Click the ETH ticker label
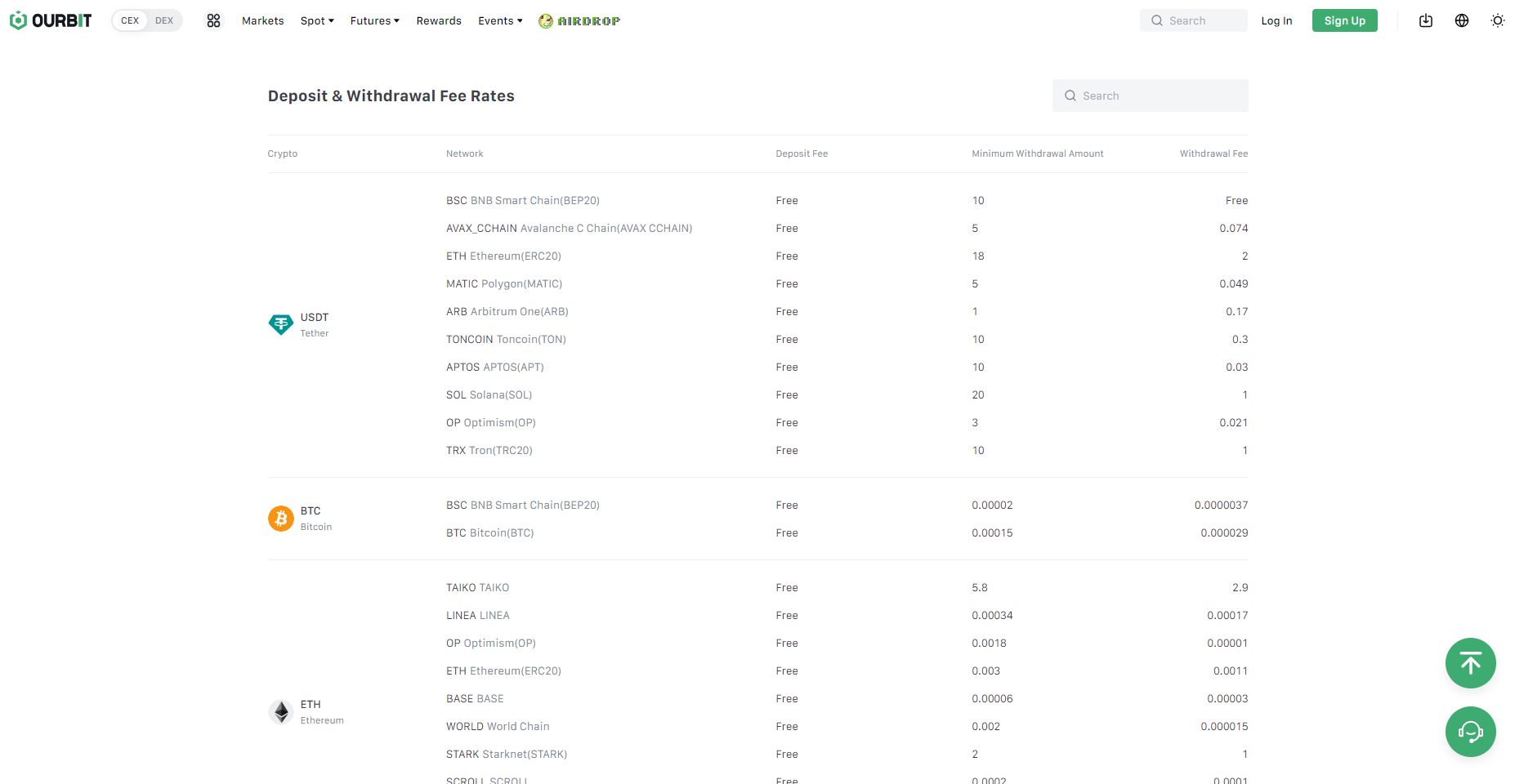Viewport: 1515px width, 784px height. [311, 704]
